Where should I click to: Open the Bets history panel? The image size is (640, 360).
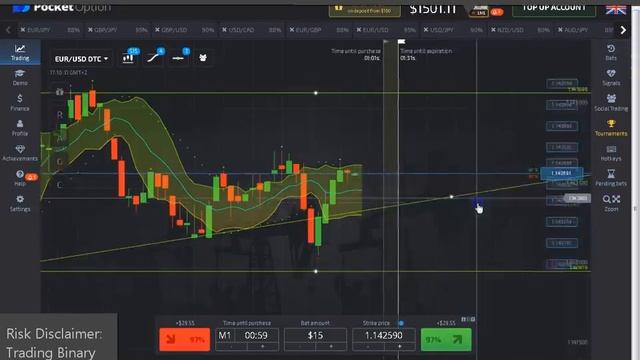click(x=611, y=53)
